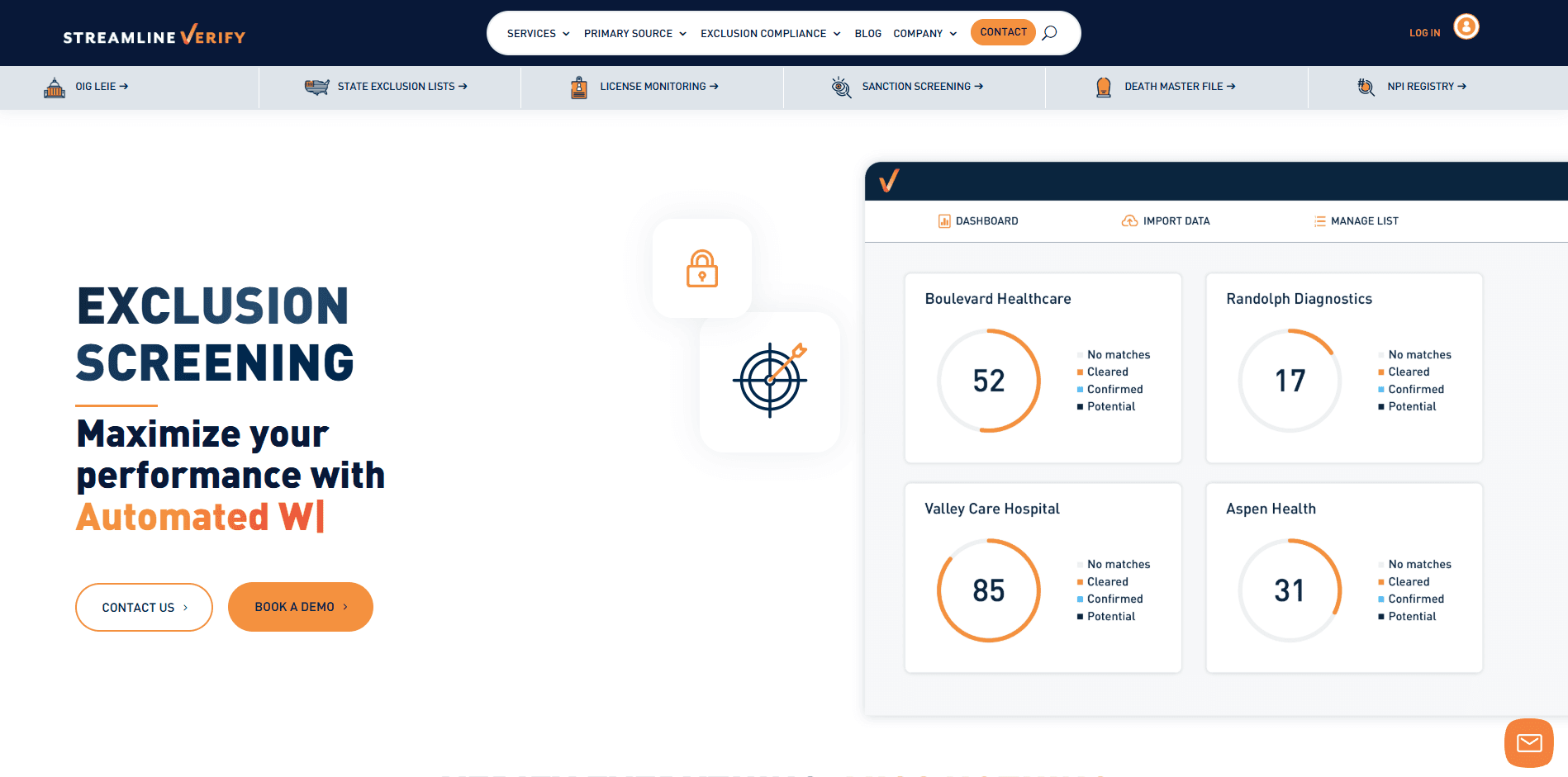This screenshot has width=1568, height=777.
Task: Click the OIG LEIE capitol building icon
Action: pos(55,87)
